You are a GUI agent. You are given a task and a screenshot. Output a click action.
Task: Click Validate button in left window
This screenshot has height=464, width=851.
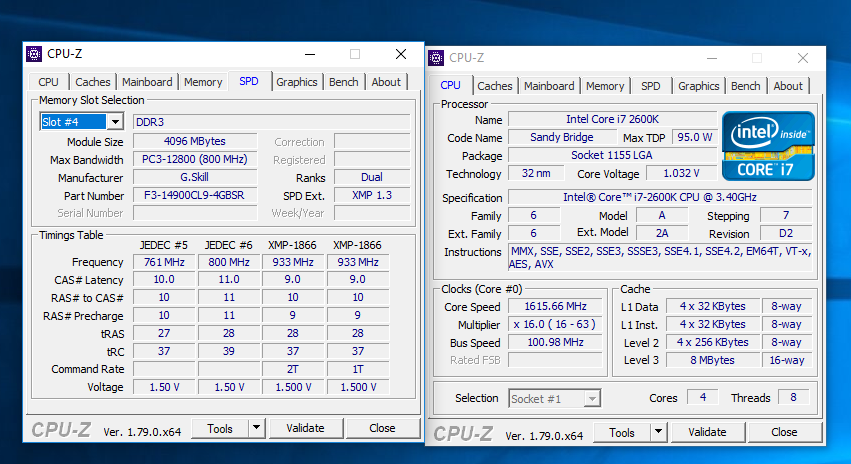306,428
